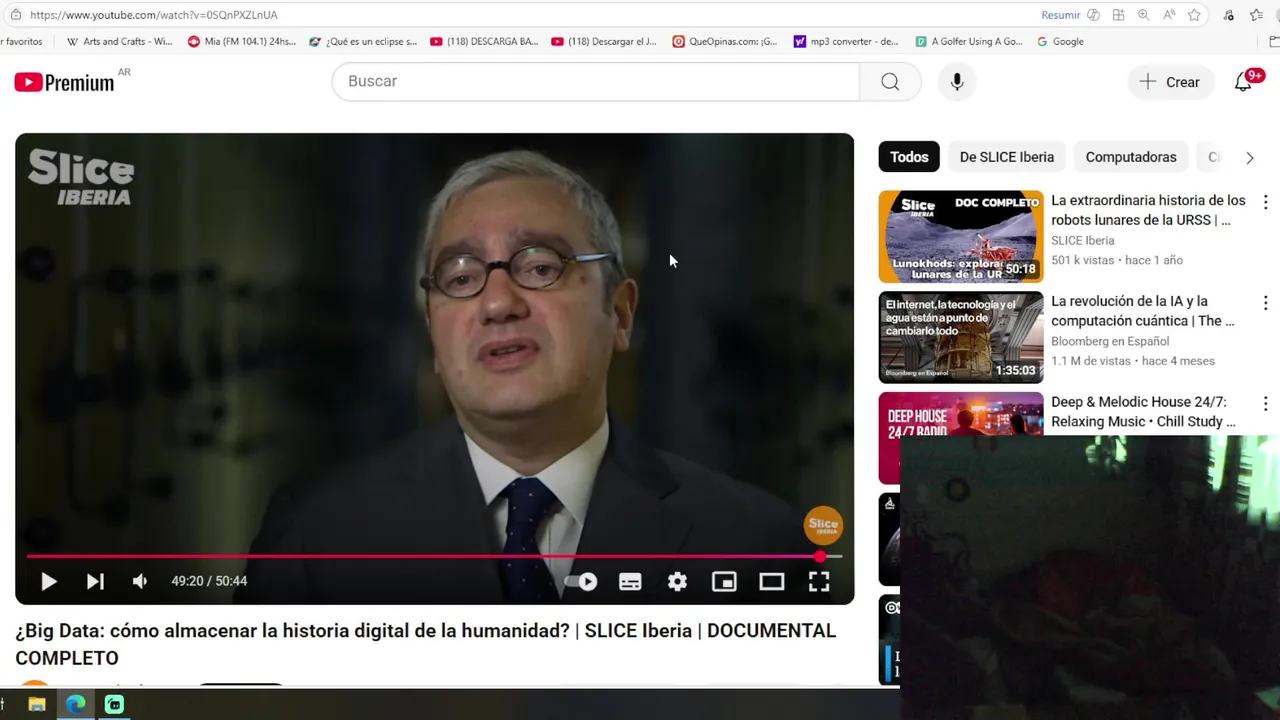Turn on subtitles in the player
Image resolution: width=1280 pixels, height=720 pixels.
click(630, 581)
